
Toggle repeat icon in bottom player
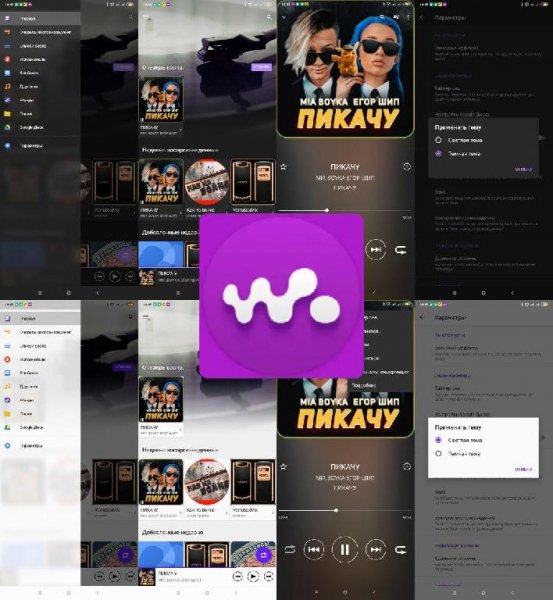(401, 550)
